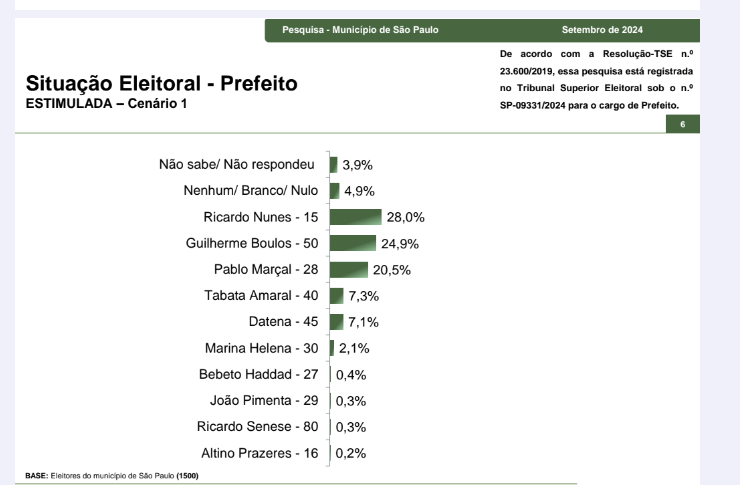Select the TSE registration note SP-09331/2024

point(596,80)
